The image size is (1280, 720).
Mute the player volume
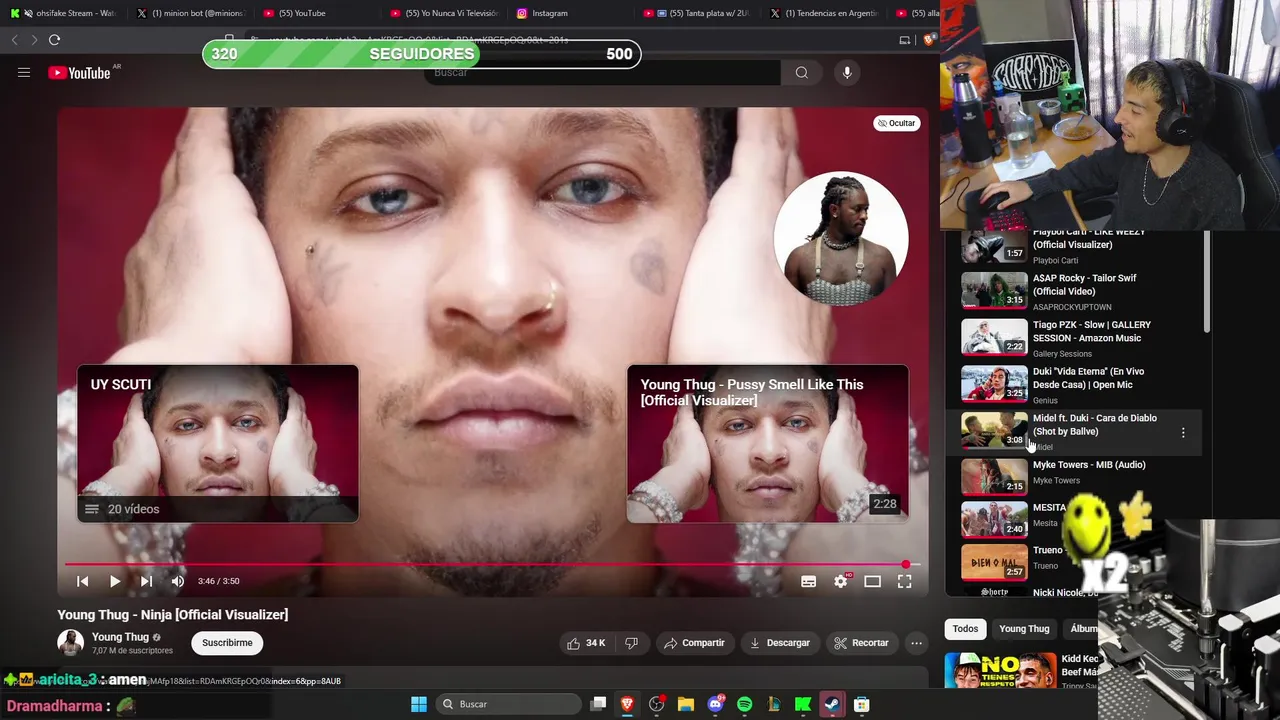(177, 581)
